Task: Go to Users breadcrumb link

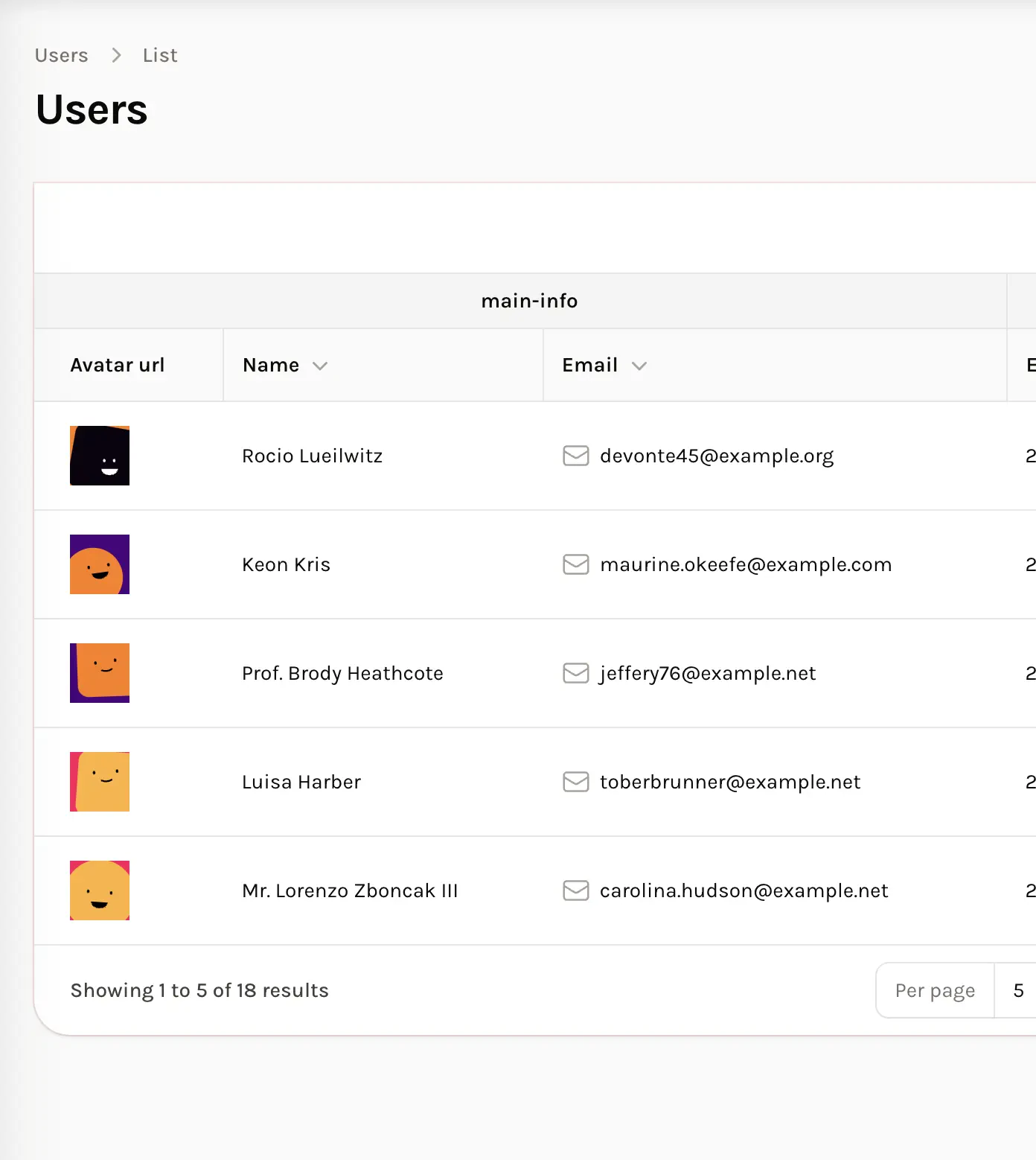Action: 61,55
